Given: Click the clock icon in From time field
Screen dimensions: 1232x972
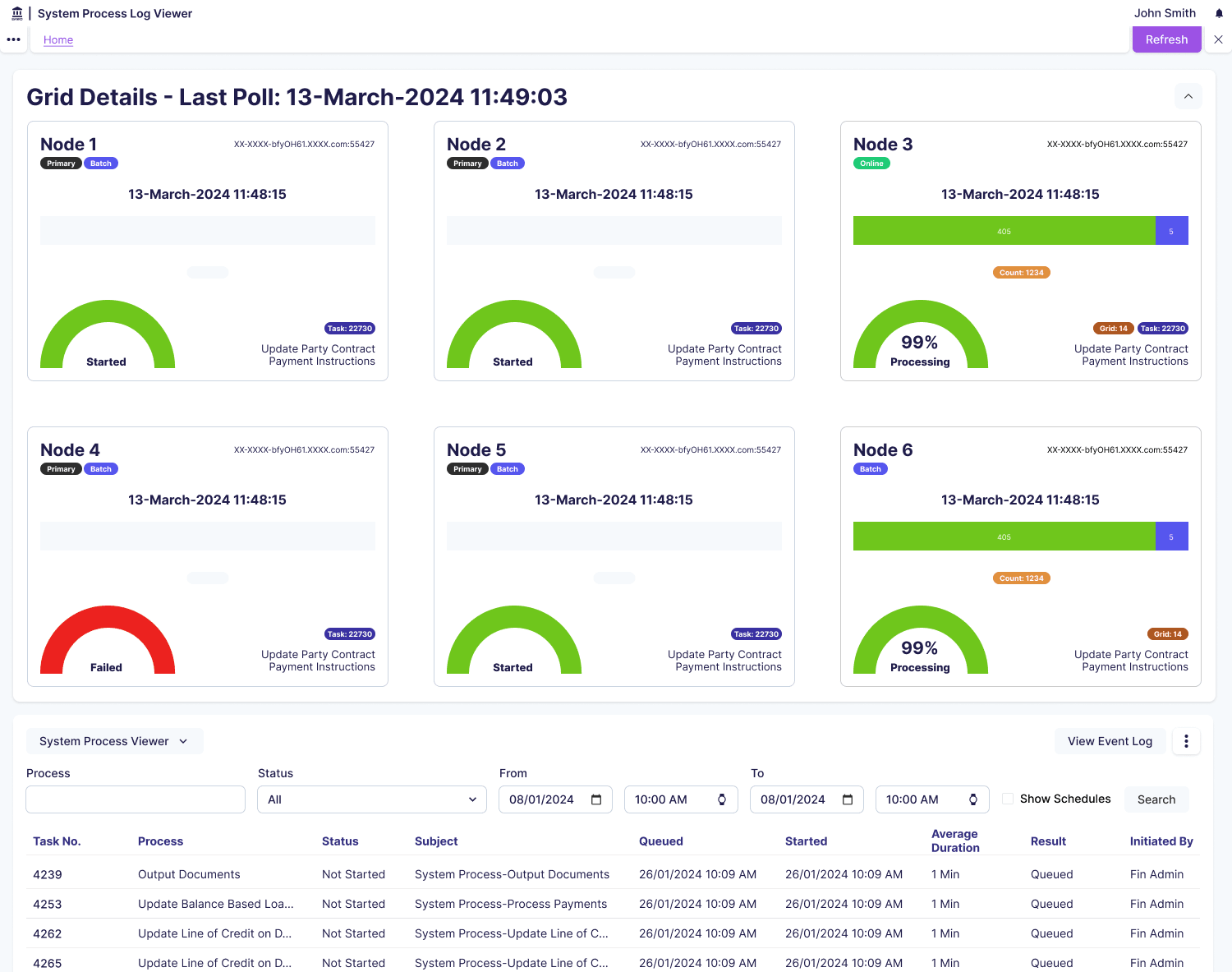Looking at the screenshot, I should coord(722,799).
